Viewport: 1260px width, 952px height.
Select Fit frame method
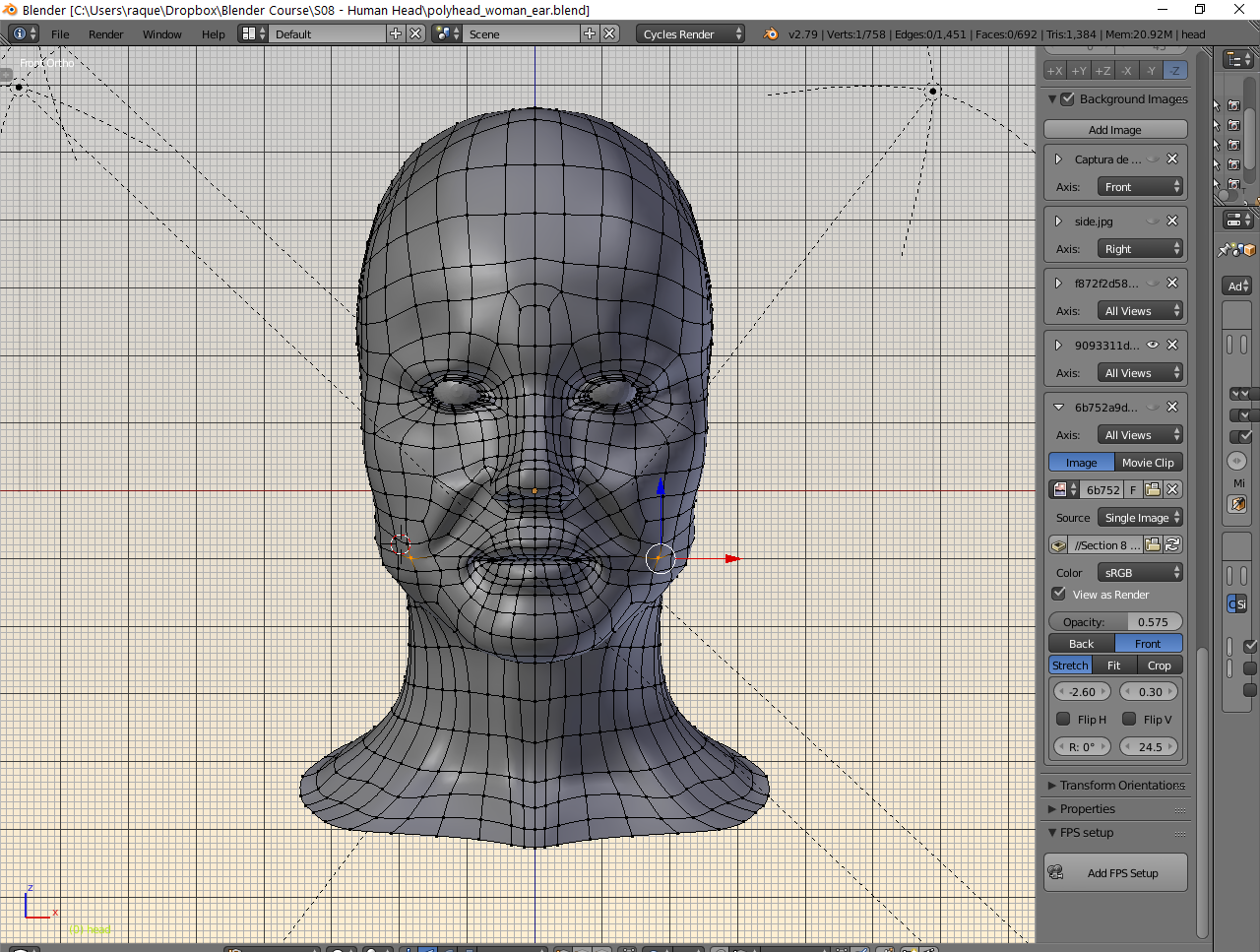1113,665
